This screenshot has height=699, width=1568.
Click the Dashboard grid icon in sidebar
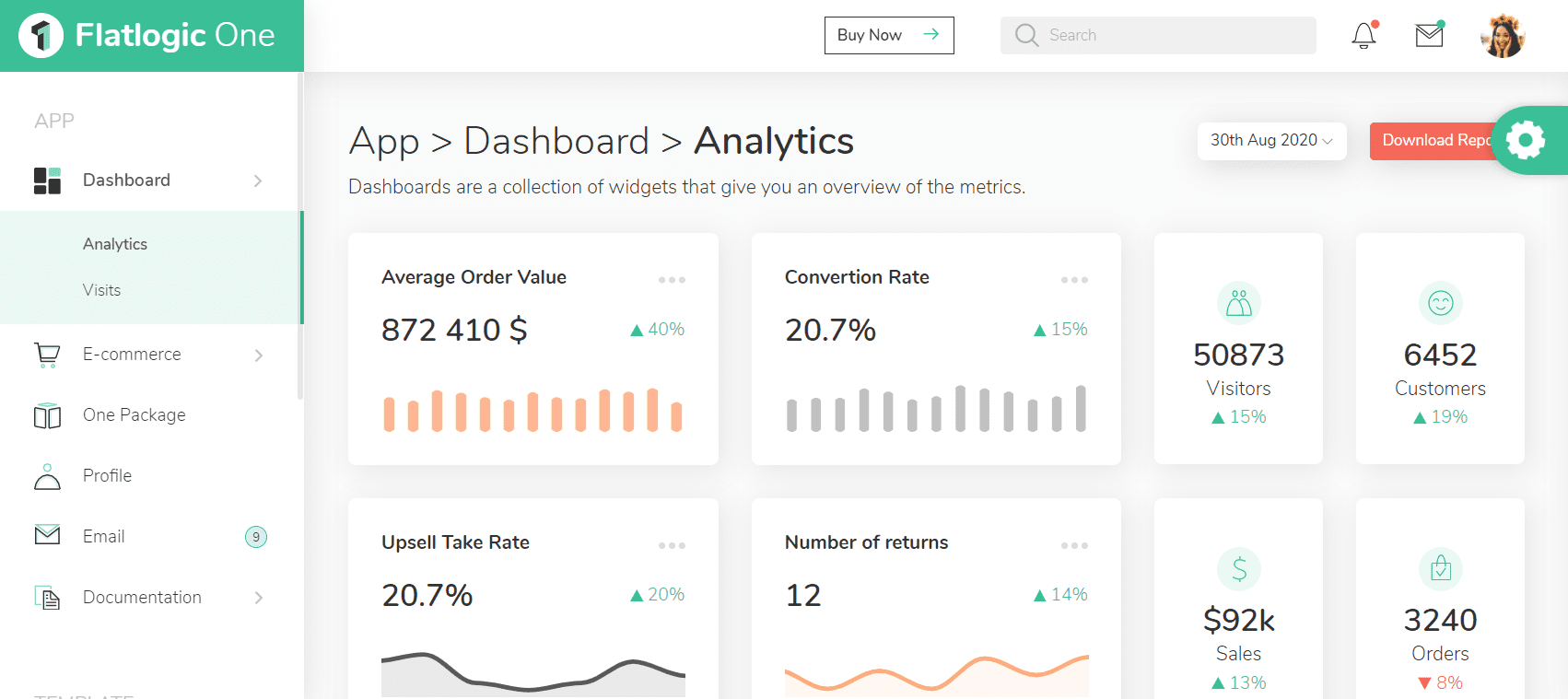tap(45, 180)
